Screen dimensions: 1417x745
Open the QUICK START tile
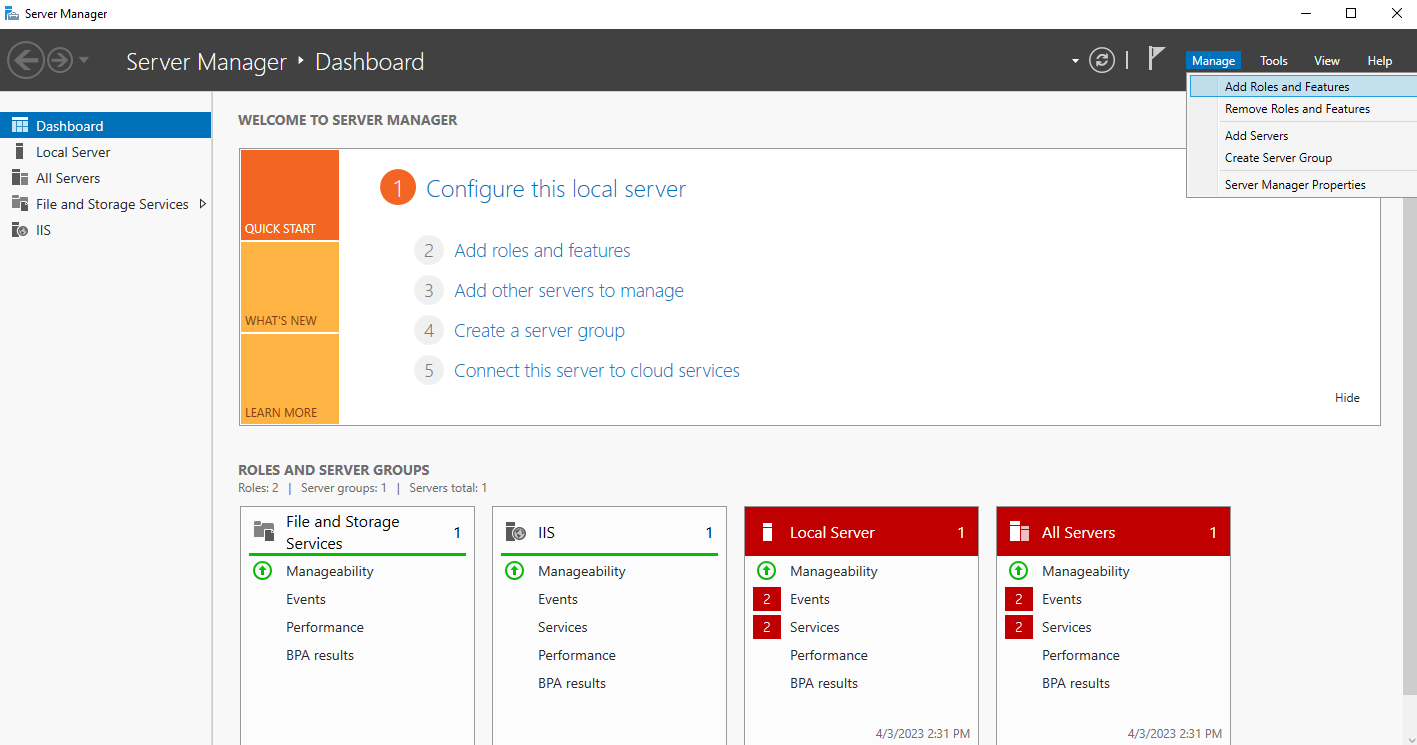pyautogui.click(x=289, y=195)
